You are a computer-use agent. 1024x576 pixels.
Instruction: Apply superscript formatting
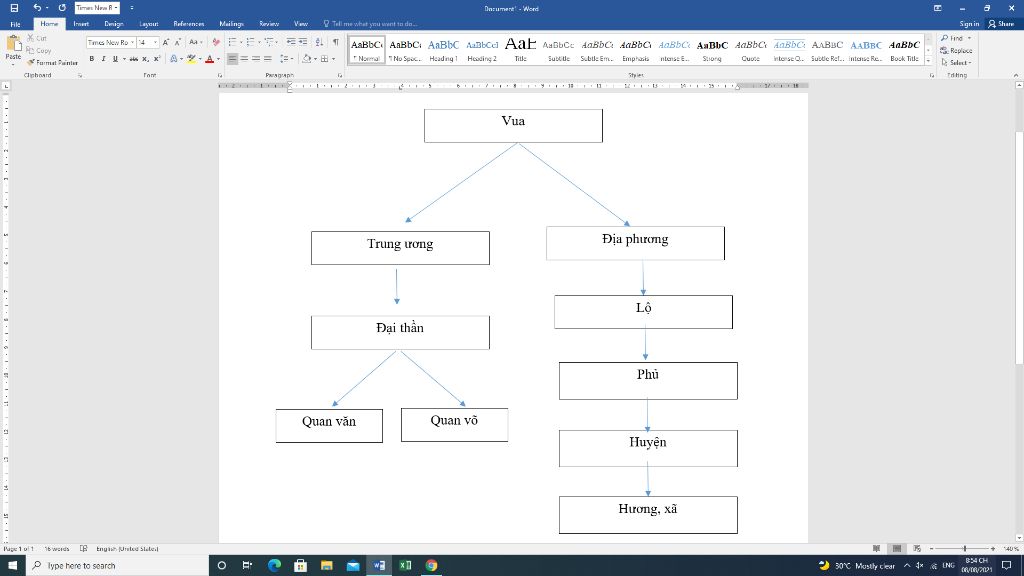pos(157,59)
